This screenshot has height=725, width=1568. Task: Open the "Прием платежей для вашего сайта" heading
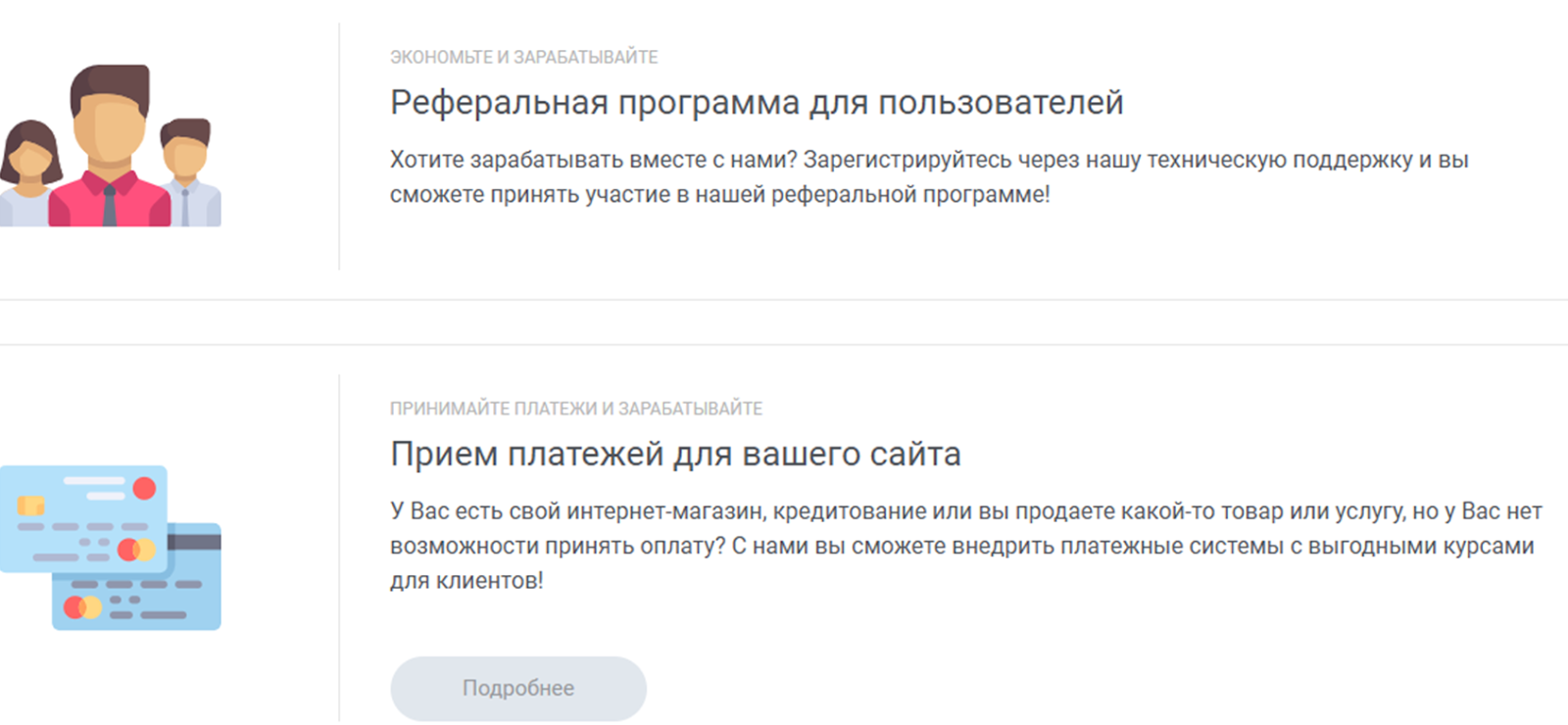[x=675, y=455]
